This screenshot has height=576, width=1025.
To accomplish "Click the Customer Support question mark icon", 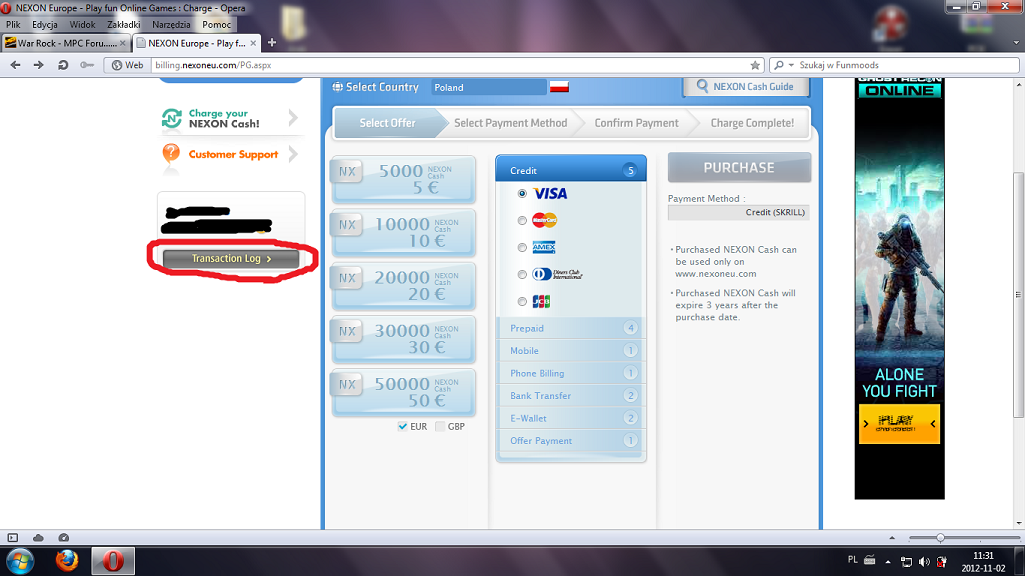I will [x=171, y=154].
